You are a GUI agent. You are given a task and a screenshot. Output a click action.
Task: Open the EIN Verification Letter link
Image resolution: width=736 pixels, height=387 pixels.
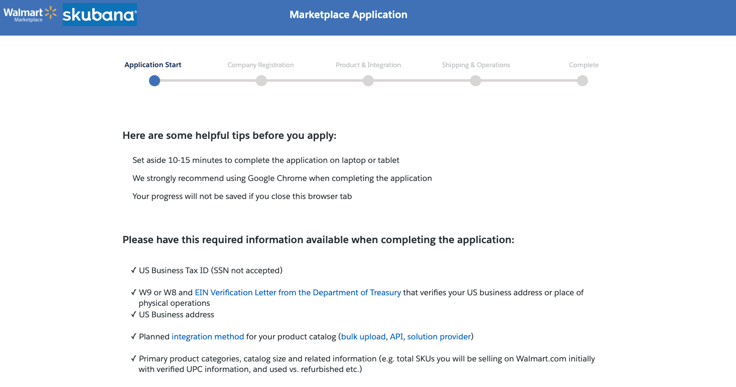pyautogui.click(x=298, y=293)
